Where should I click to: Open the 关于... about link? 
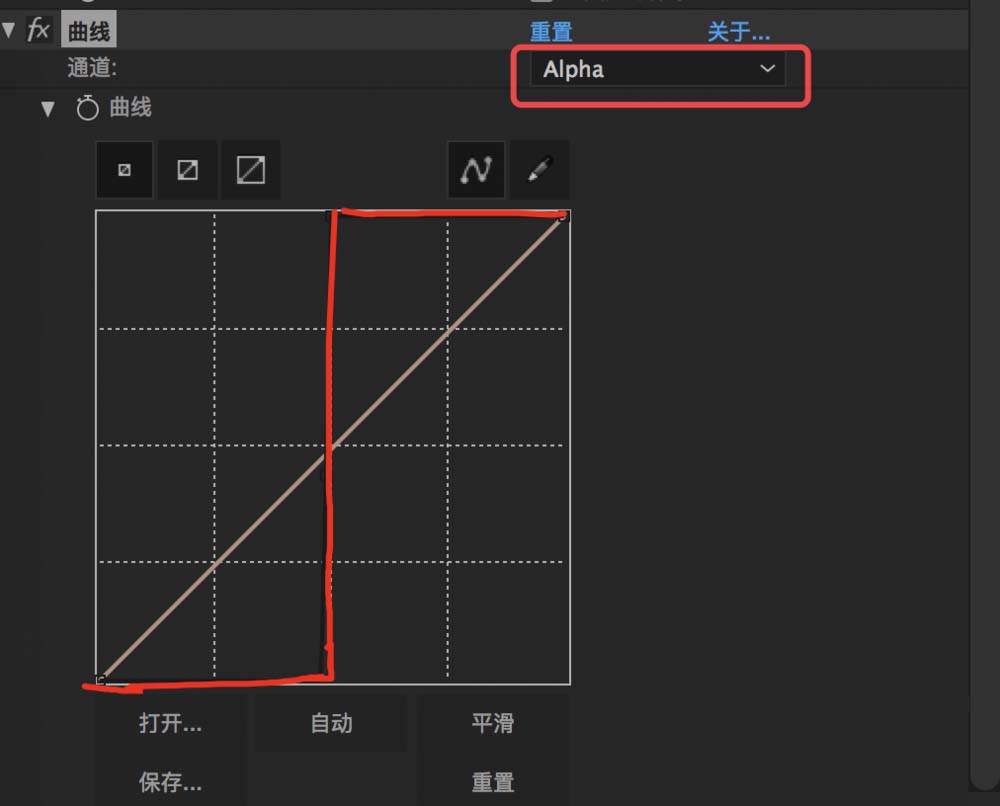tap(739, 31)
